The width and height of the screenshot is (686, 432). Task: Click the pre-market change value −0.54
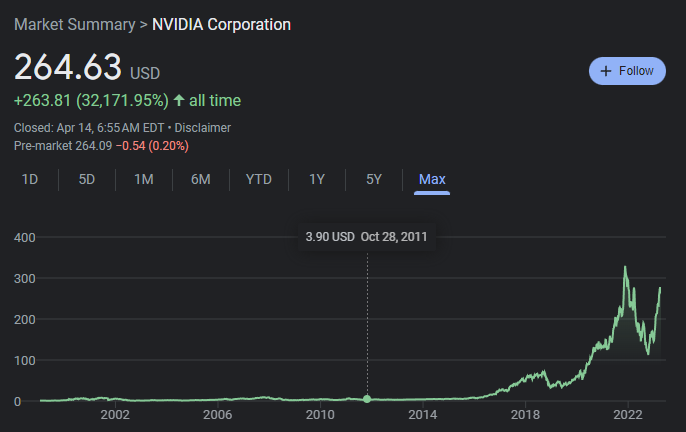(133, 146)
